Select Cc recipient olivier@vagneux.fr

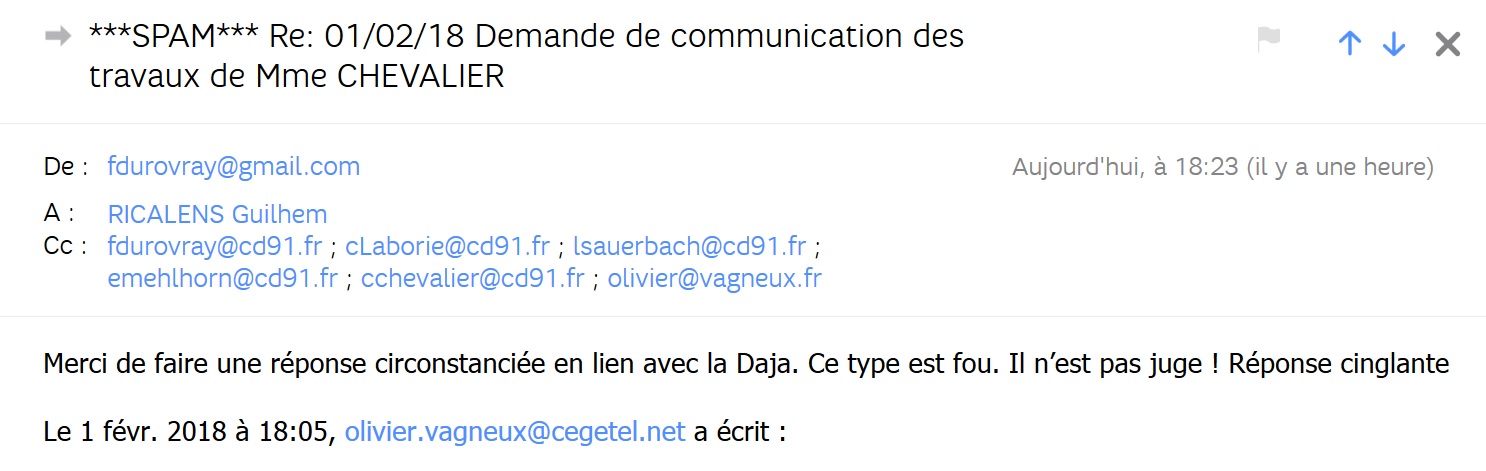coord(714,278)
